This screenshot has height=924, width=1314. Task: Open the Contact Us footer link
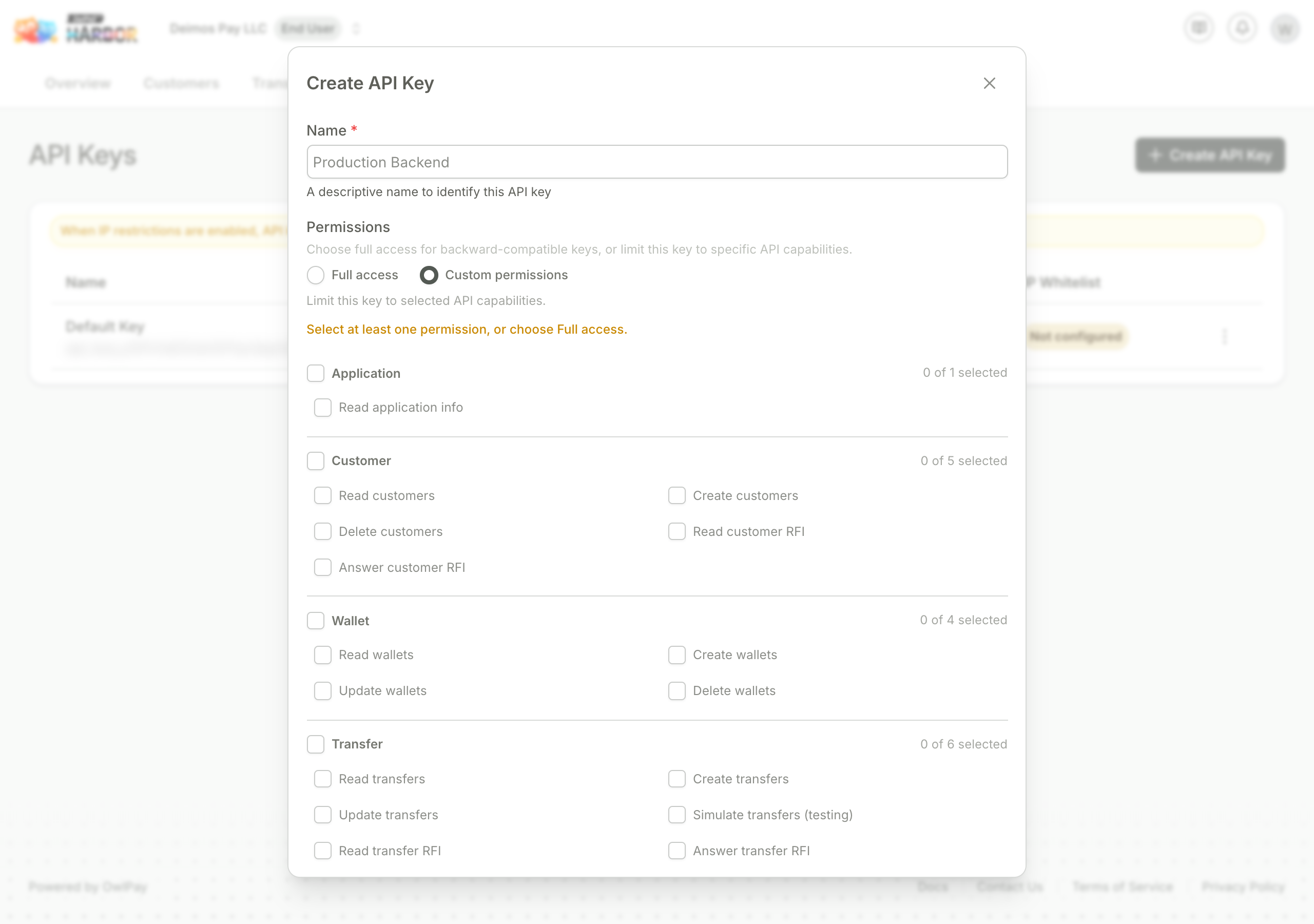1010,887
